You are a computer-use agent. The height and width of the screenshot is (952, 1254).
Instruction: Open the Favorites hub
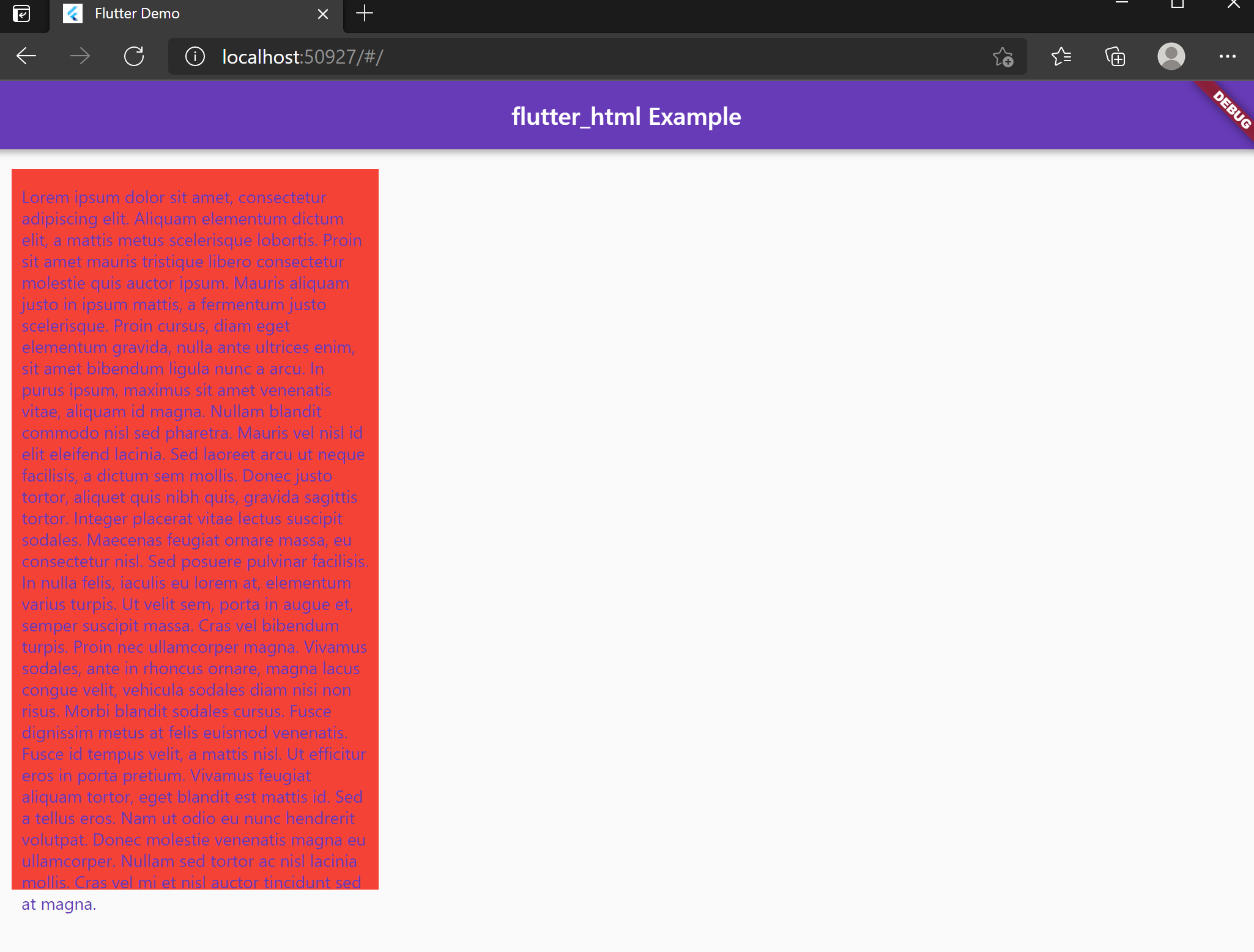tap(1062, 56)
